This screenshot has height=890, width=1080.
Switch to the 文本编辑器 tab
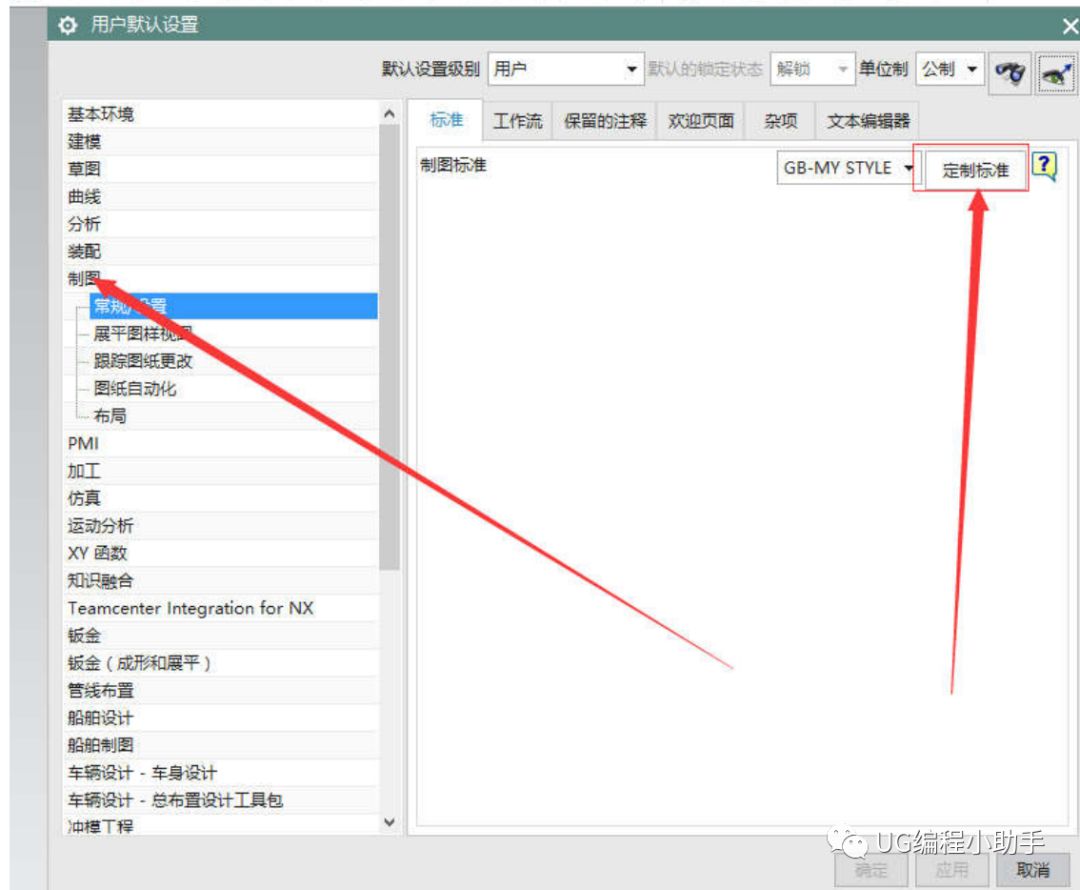click(x=870, y=119)
